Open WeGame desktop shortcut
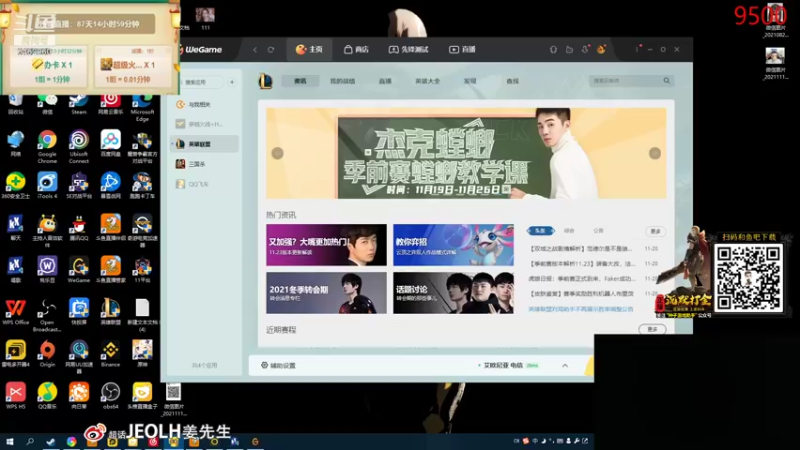 click(x=79, y=270)
